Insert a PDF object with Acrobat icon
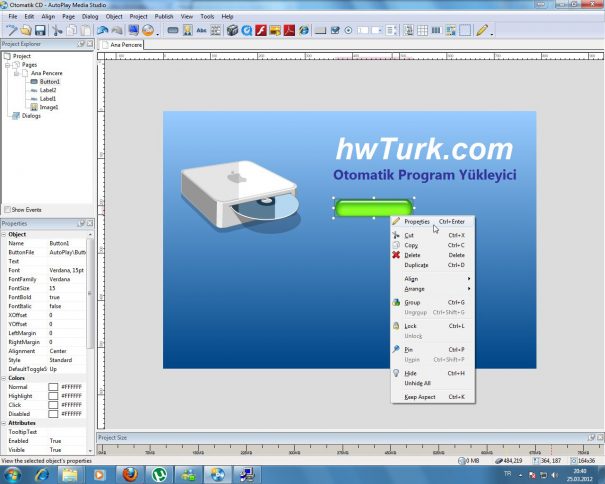This screenshot has width=605, height=484. [x=289, y=30]
